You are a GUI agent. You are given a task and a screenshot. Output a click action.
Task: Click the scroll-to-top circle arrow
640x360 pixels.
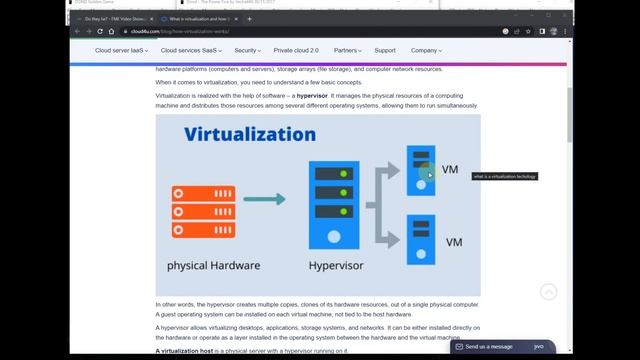tap(549, 292)
